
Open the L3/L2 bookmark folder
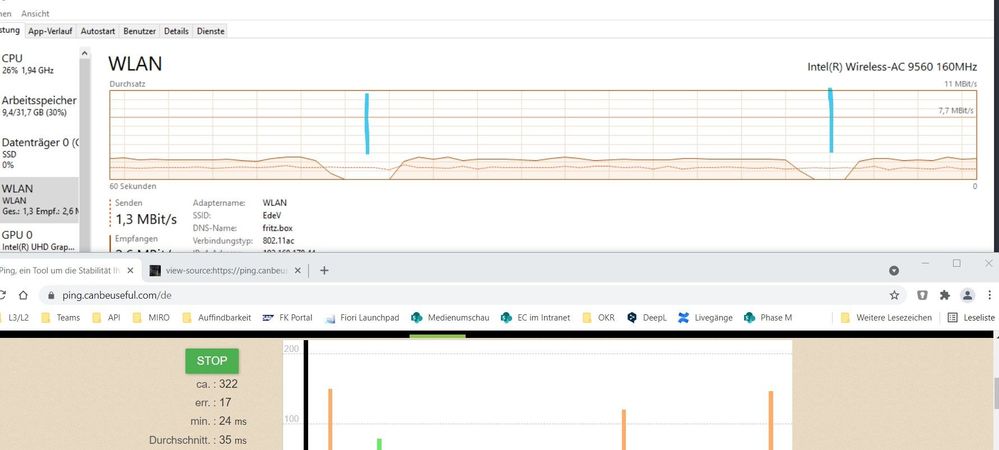[15, 317]
